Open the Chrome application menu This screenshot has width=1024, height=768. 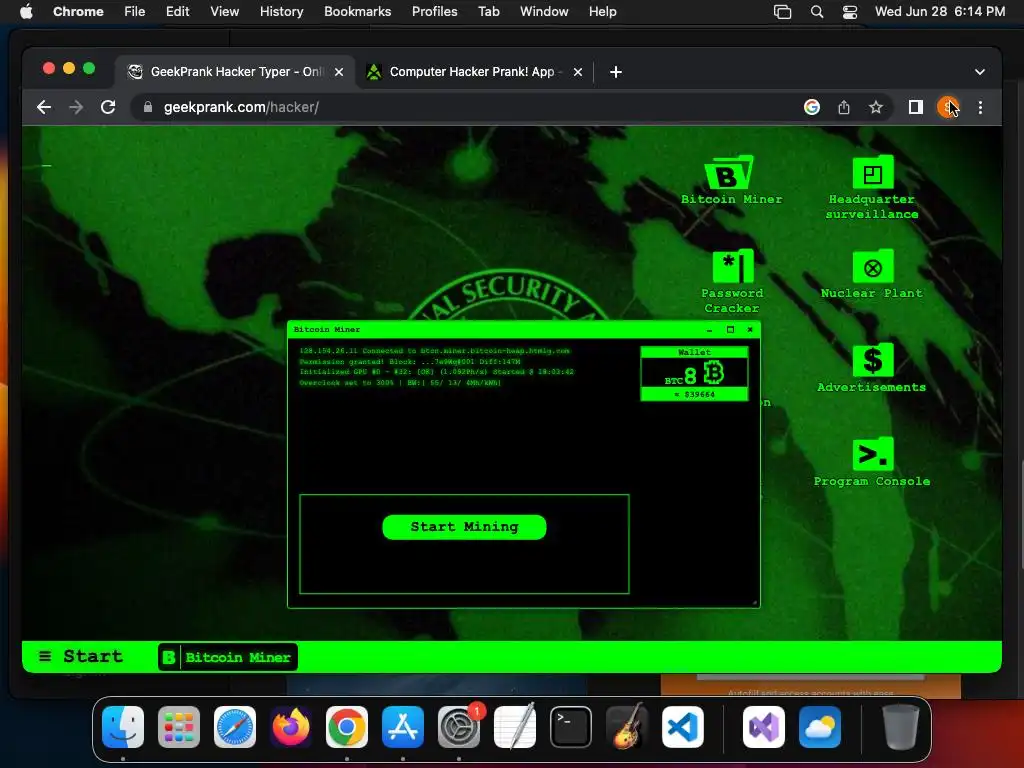click(x=78, y=12)
